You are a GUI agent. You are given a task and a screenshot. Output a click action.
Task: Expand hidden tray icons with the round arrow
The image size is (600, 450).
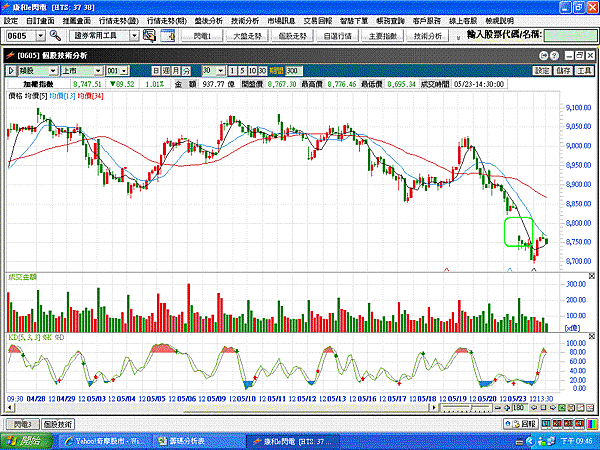pos(530,441)
